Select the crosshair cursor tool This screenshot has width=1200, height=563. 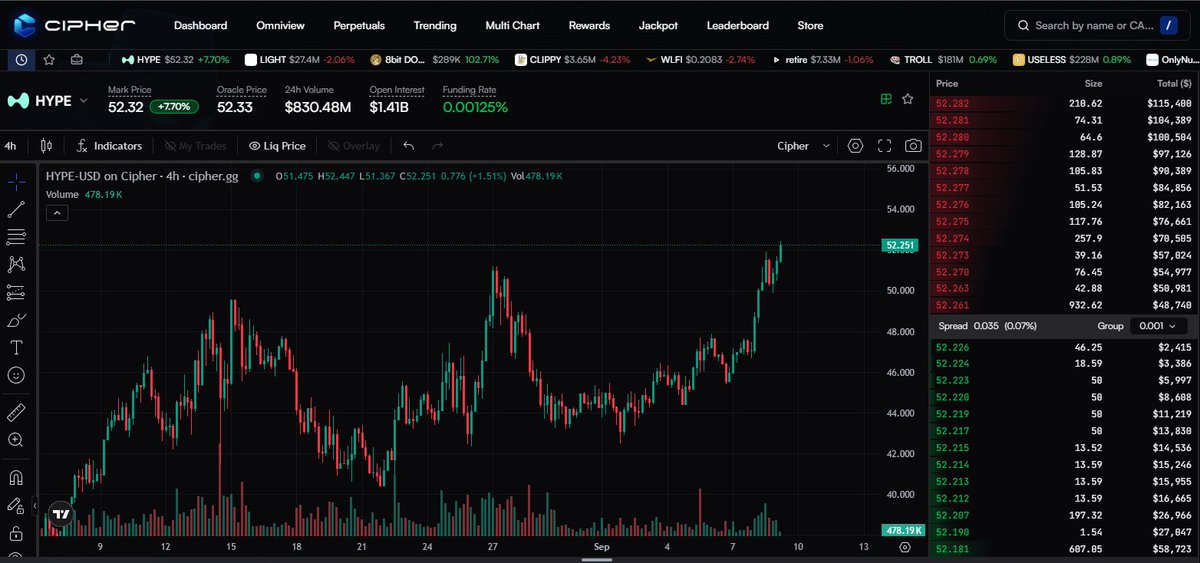pyautogui.click(x=16, y=182)
